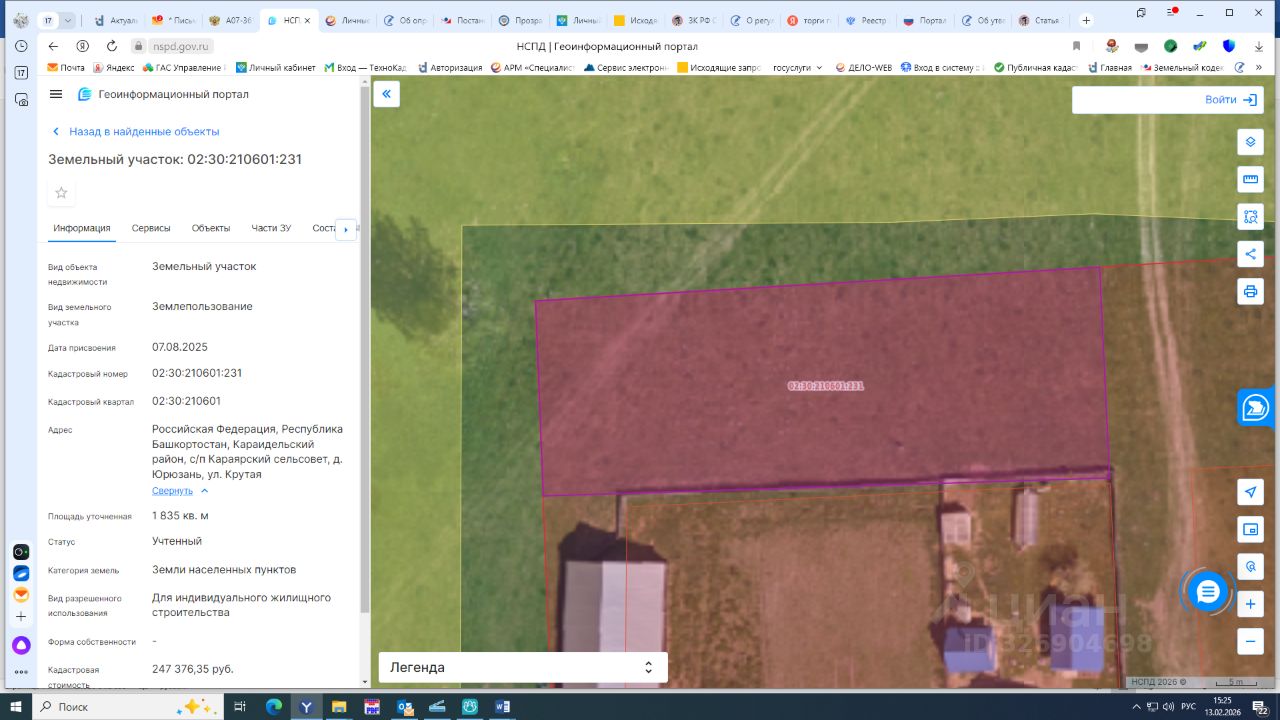Open the map layers panel
Viewport: 1280px width, 720px height.
pyautogui.click(x=1250, y=142)
